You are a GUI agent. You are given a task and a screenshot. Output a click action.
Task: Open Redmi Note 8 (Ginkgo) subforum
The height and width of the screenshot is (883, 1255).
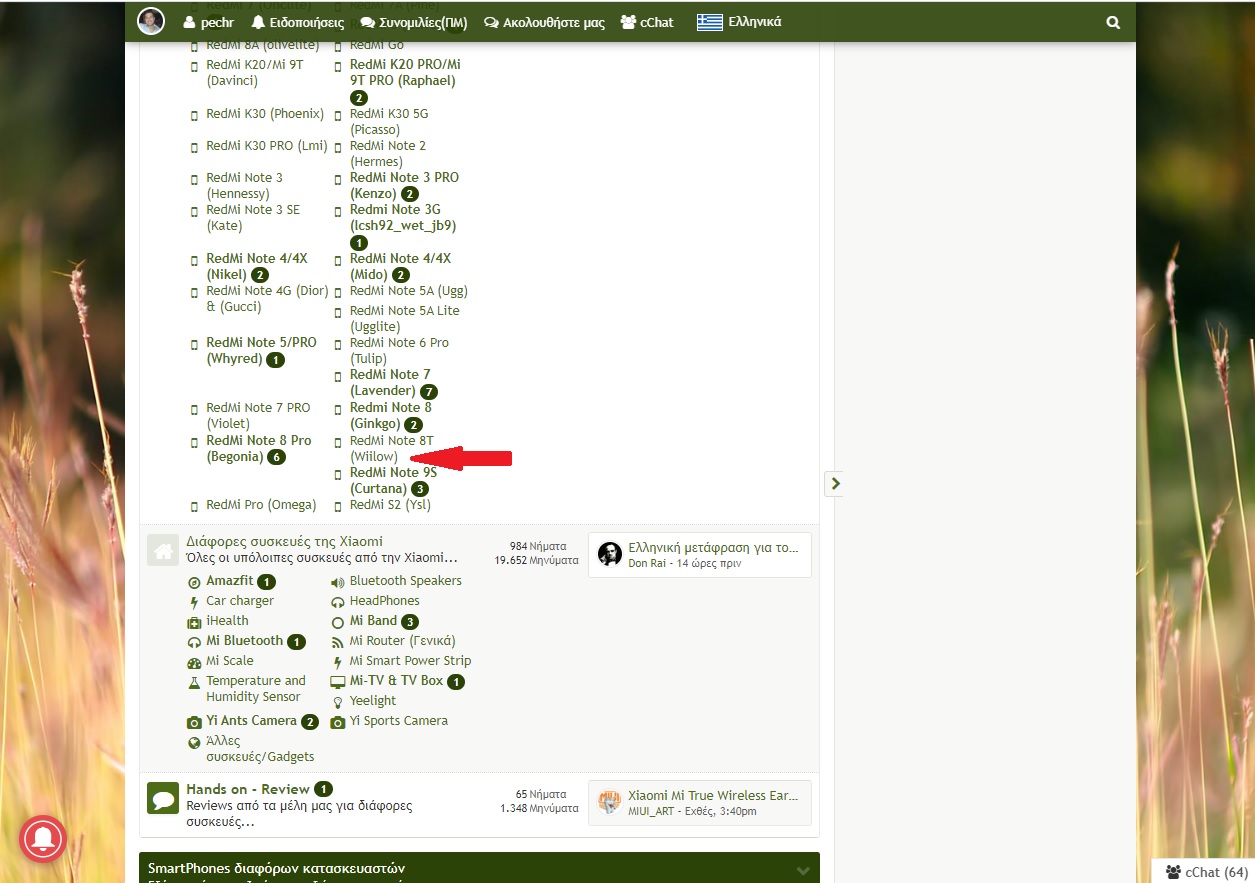(x=390, y=415)
